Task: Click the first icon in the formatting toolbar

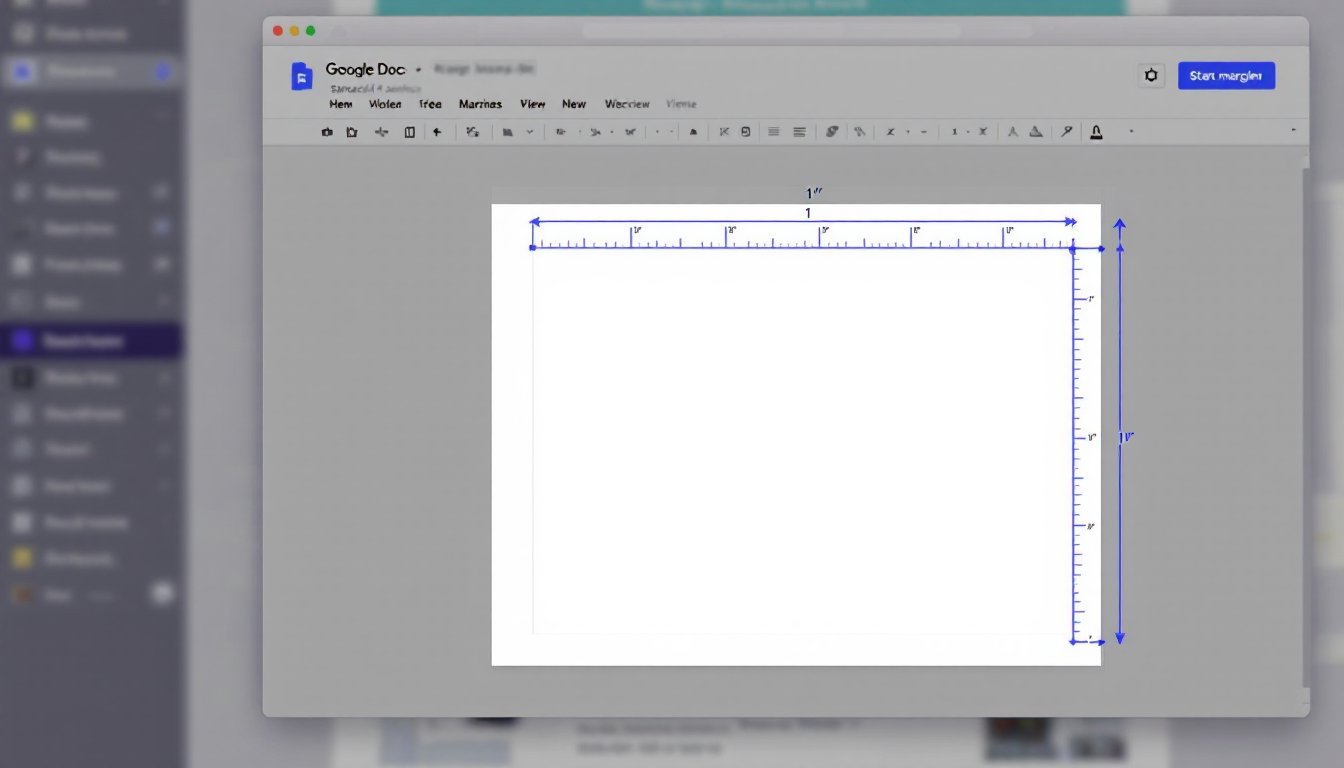Action: (x=327, y=132)
